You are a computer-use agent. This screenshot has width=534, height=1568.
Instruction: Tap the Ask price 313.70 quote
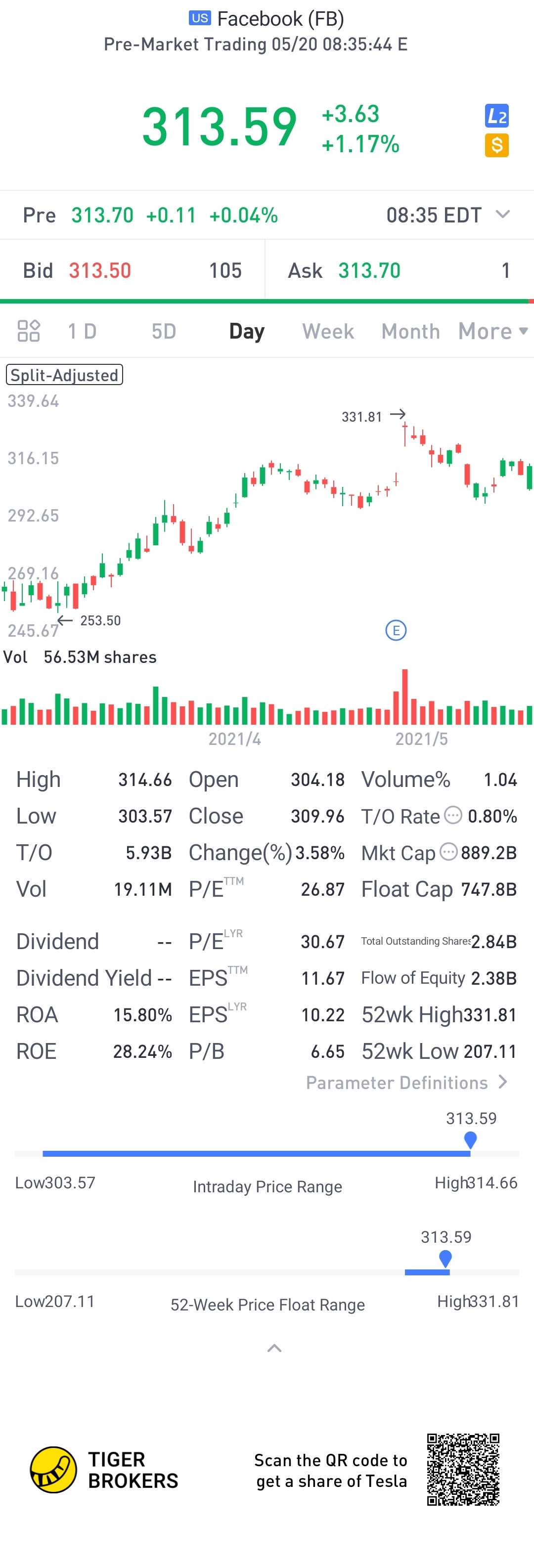369,270
